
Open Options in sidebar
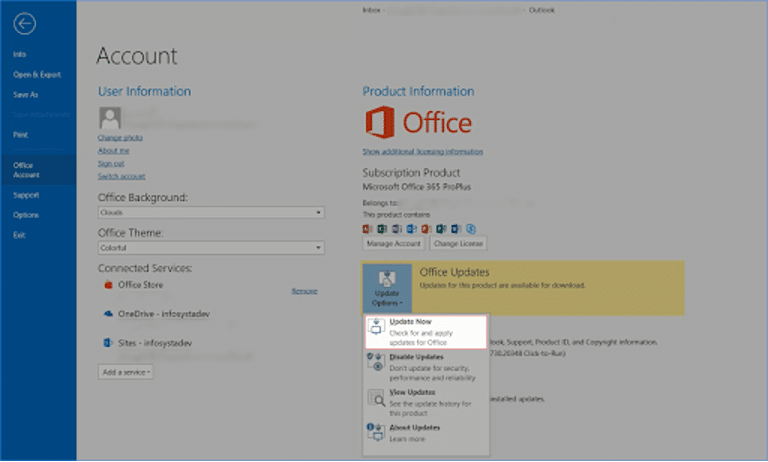[x=26, y=215]
